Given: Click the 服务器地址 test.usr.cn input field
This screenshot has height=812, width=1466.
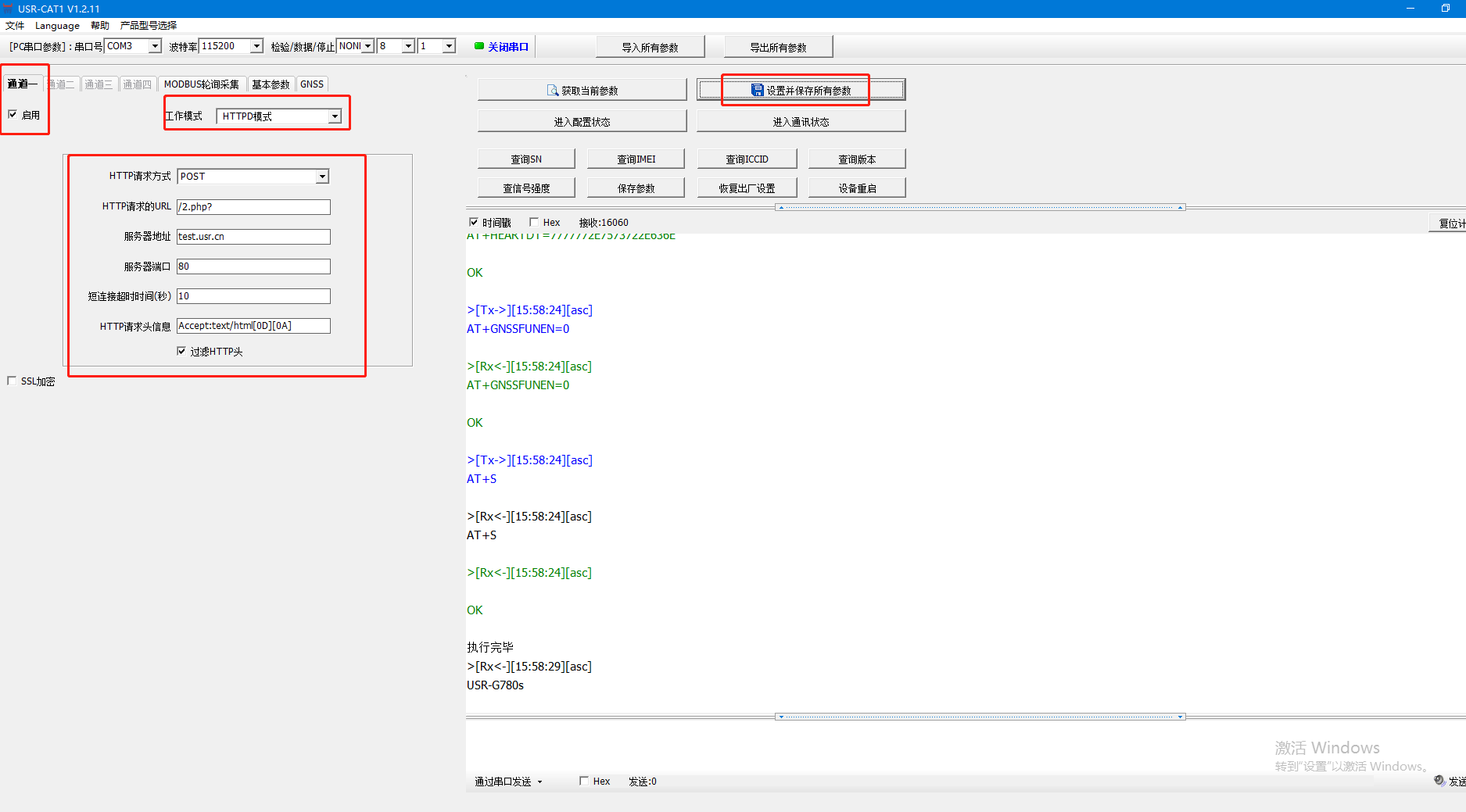Looking at the screenshot, I should pos(253,237).
